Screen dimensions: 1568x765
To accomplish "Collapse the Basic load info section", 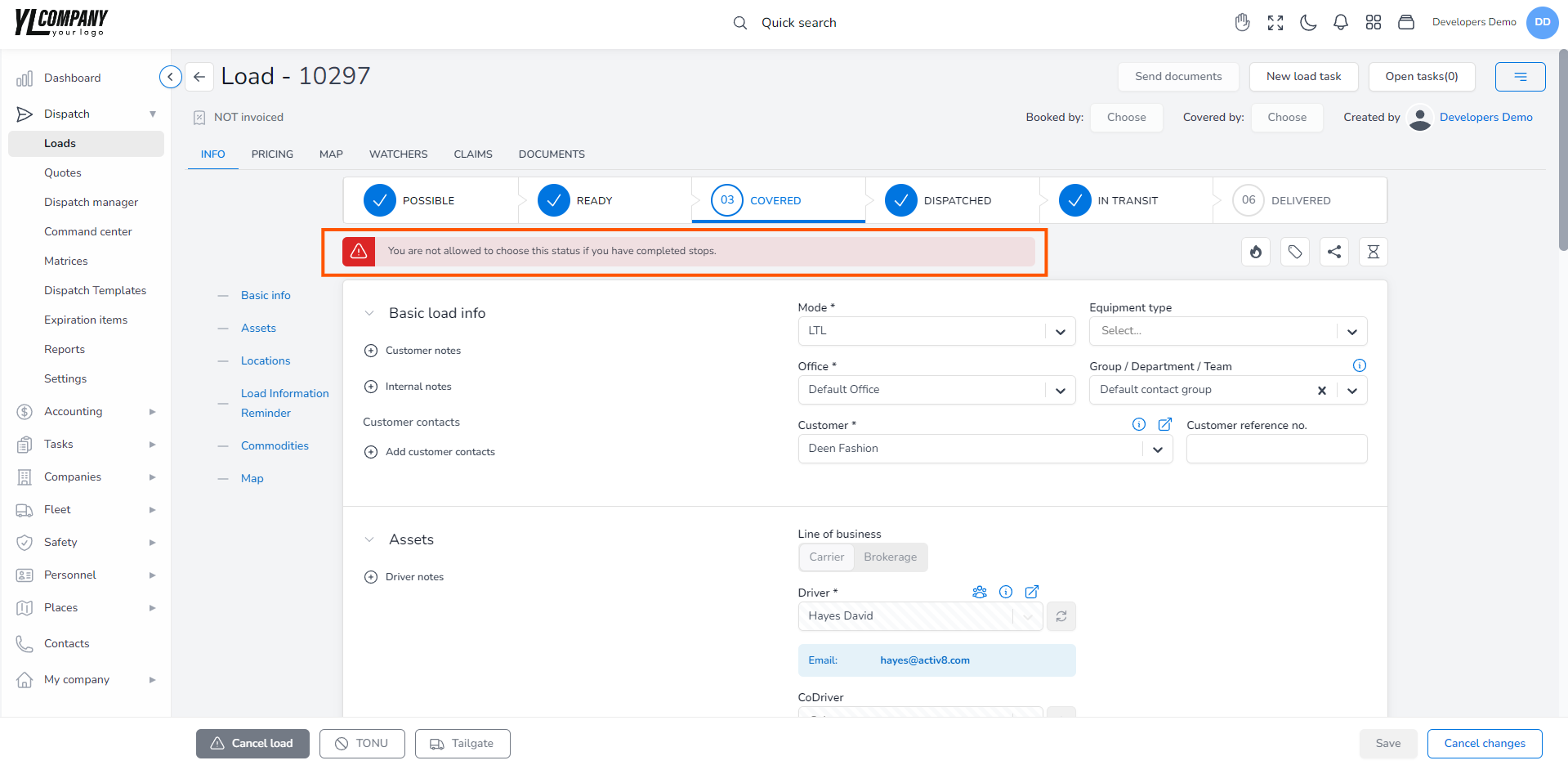I will point(369,313).
